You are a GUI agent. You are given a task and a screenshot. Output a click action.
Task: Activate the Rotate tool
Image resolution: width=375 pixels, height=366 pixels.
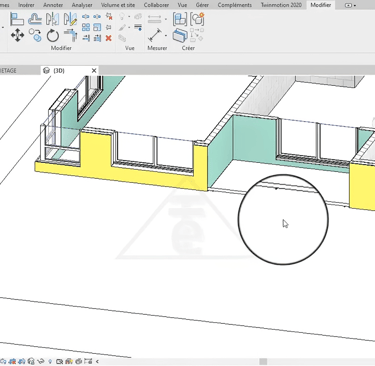tap(53, 36)
